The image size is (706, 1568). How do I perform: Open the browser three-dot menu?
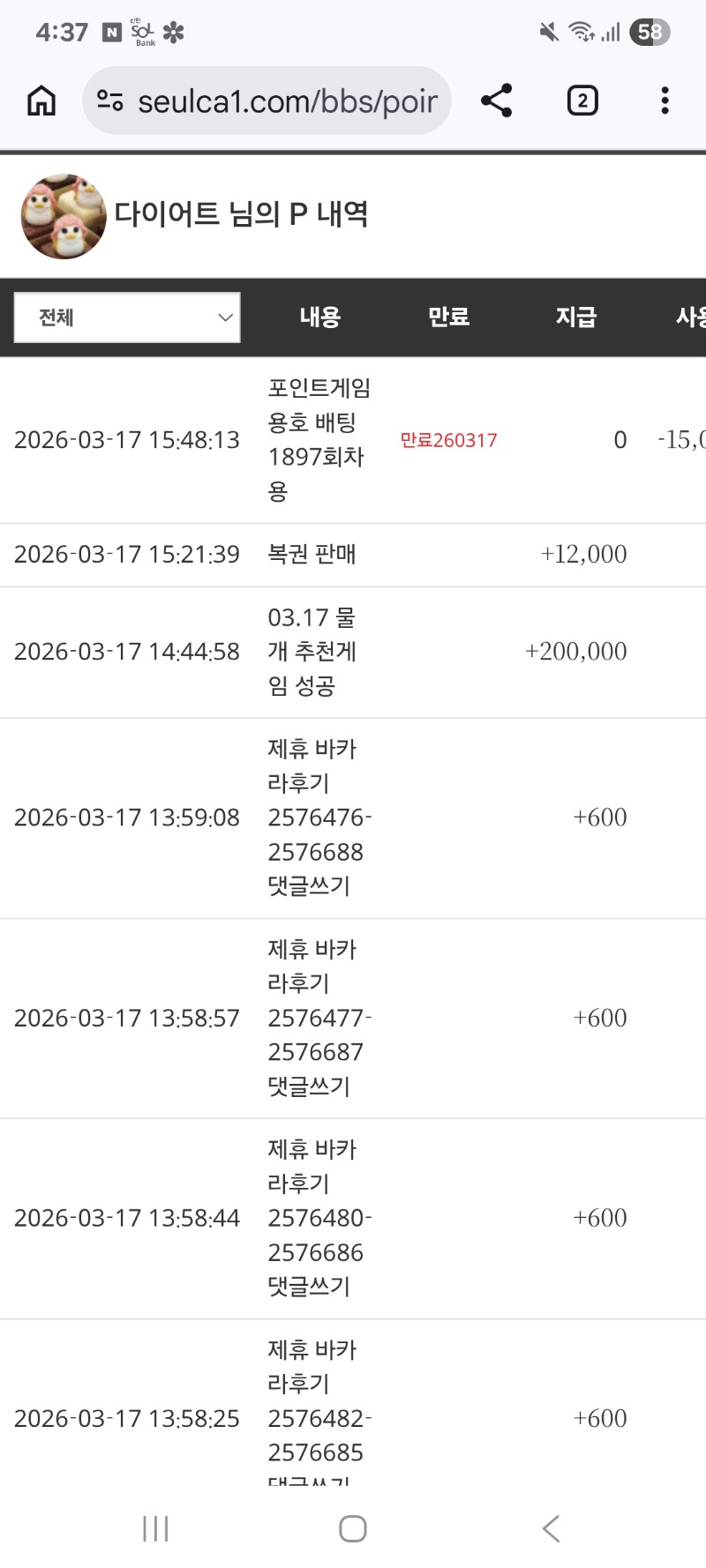pos(665,101)
